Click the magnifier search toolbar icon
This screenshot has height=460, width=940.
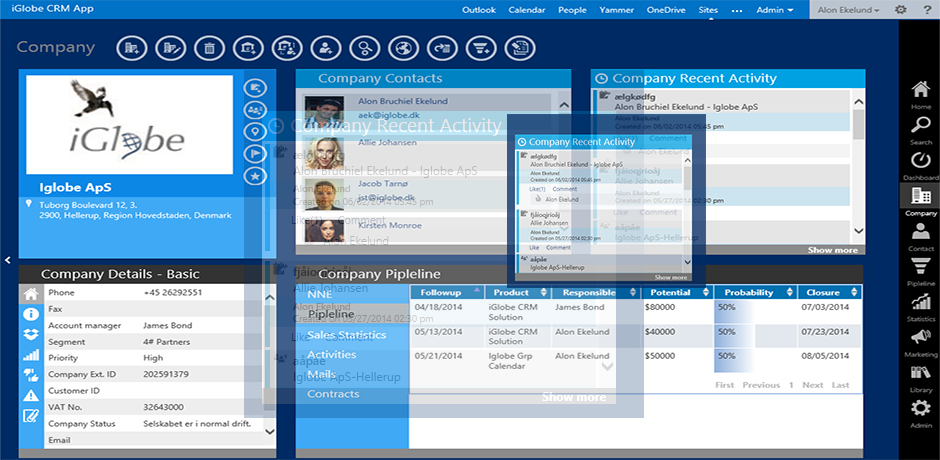pyautogui.click(x=364, y=48)
